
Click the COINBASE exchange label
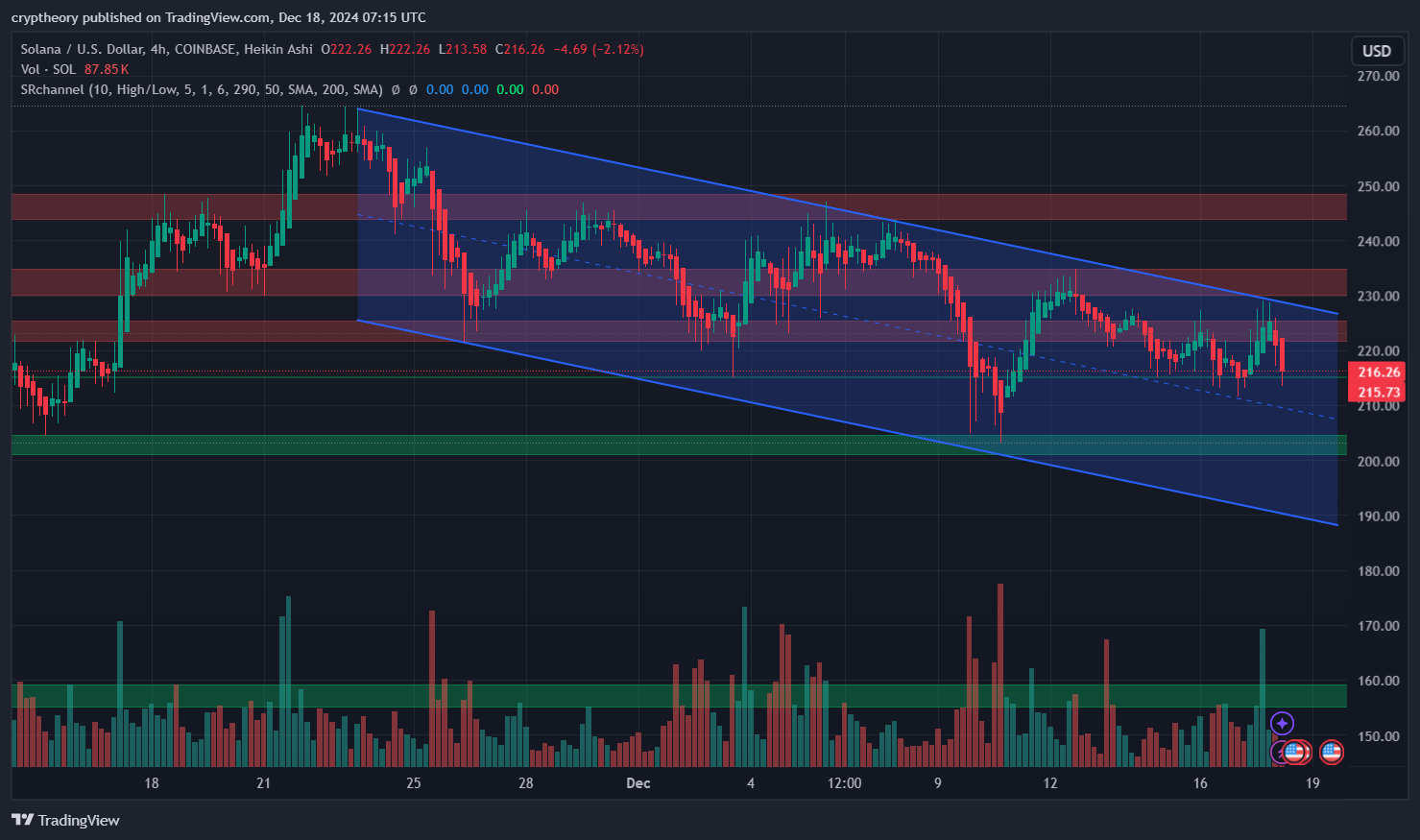tap(205, 49)
